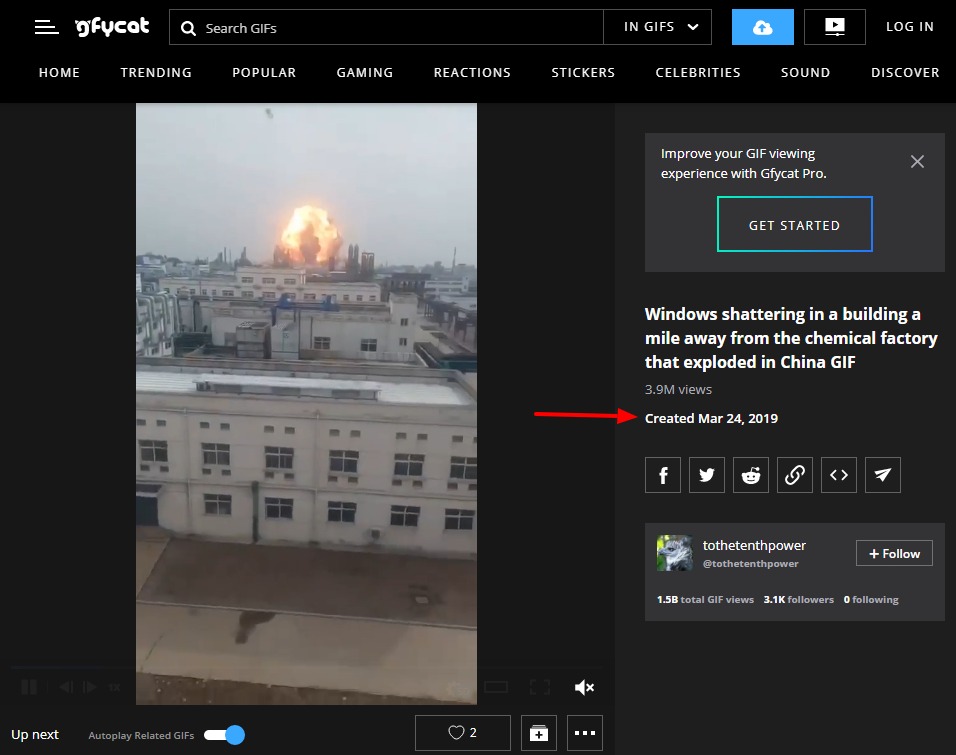Go to the HOME tab
Image resolution: width=956 pixels, height=755 pixels.
(59, 73)
